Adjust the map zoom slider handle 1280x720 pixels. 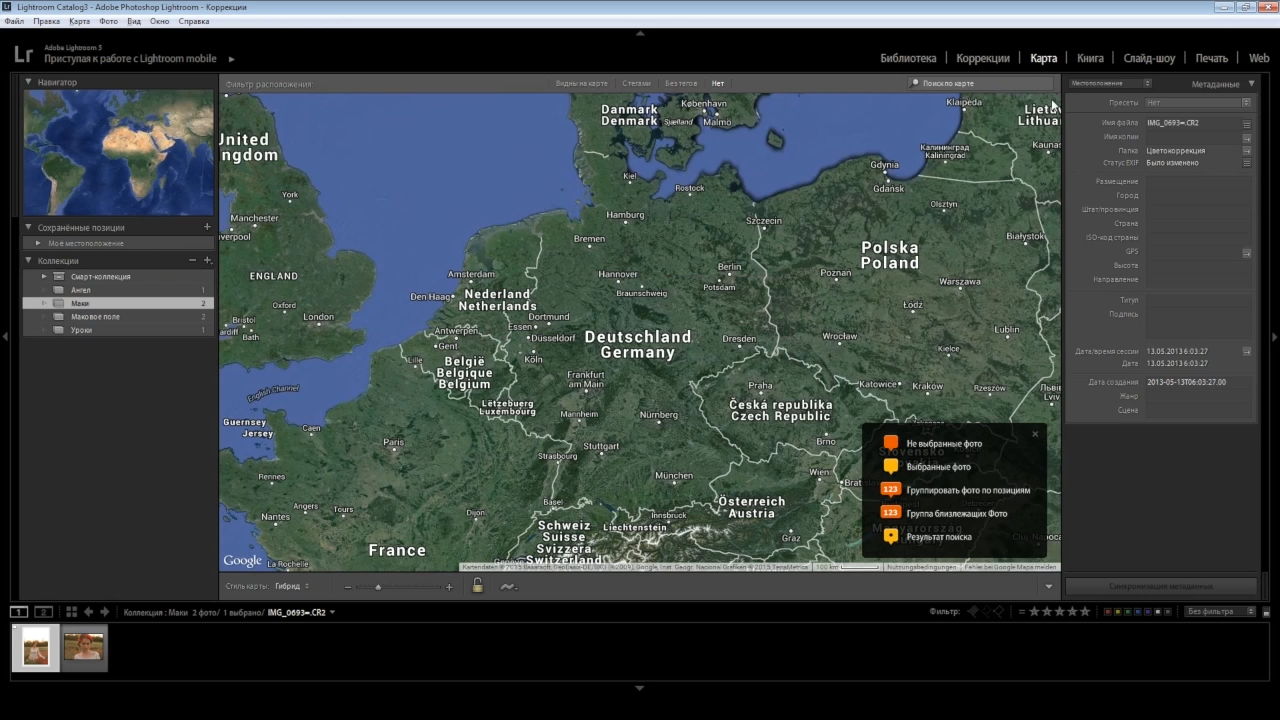click(378, 587)
